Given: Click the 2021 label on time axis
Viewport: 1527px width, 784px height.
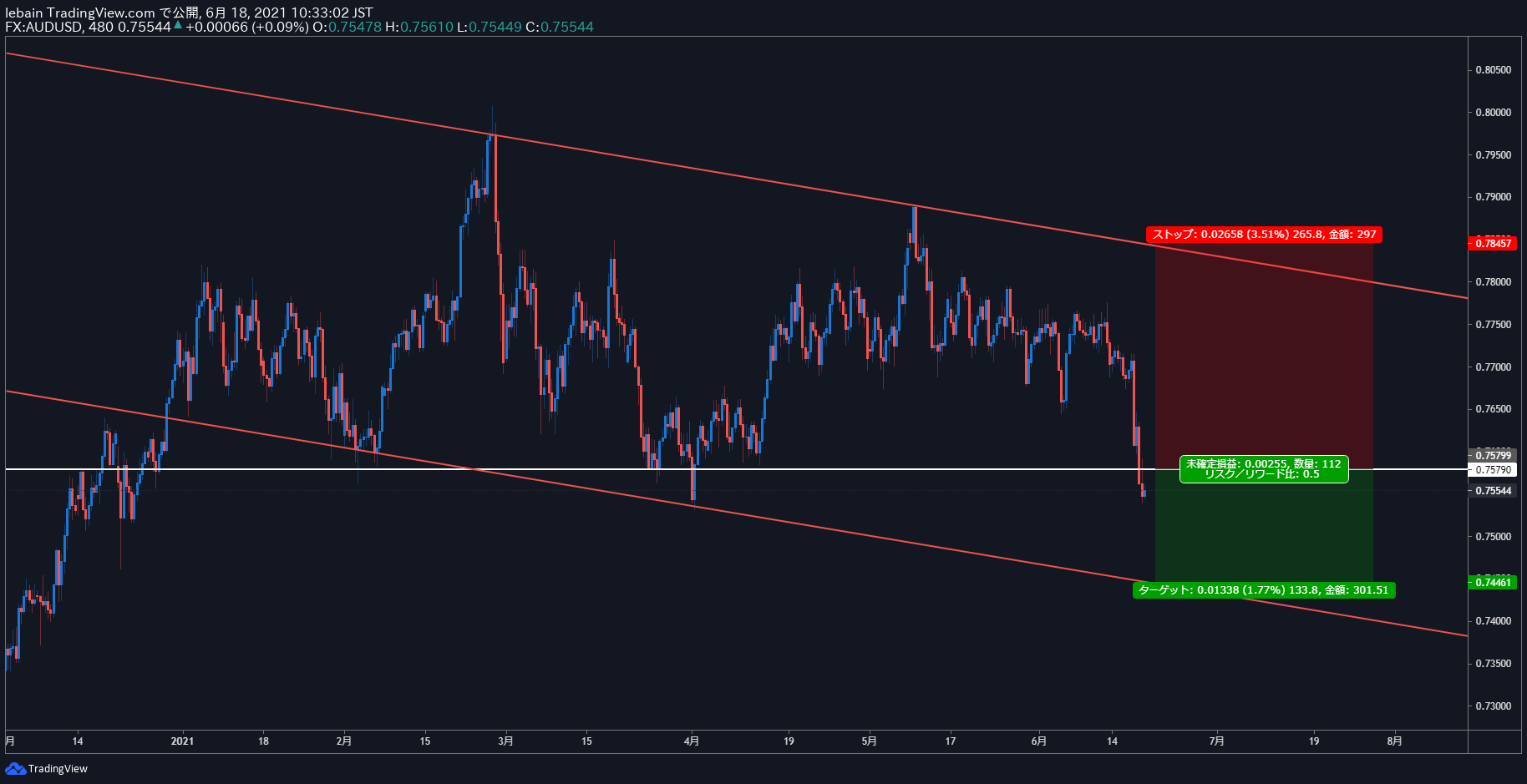Looking at the screenshot, I should [x=182, y=741].
